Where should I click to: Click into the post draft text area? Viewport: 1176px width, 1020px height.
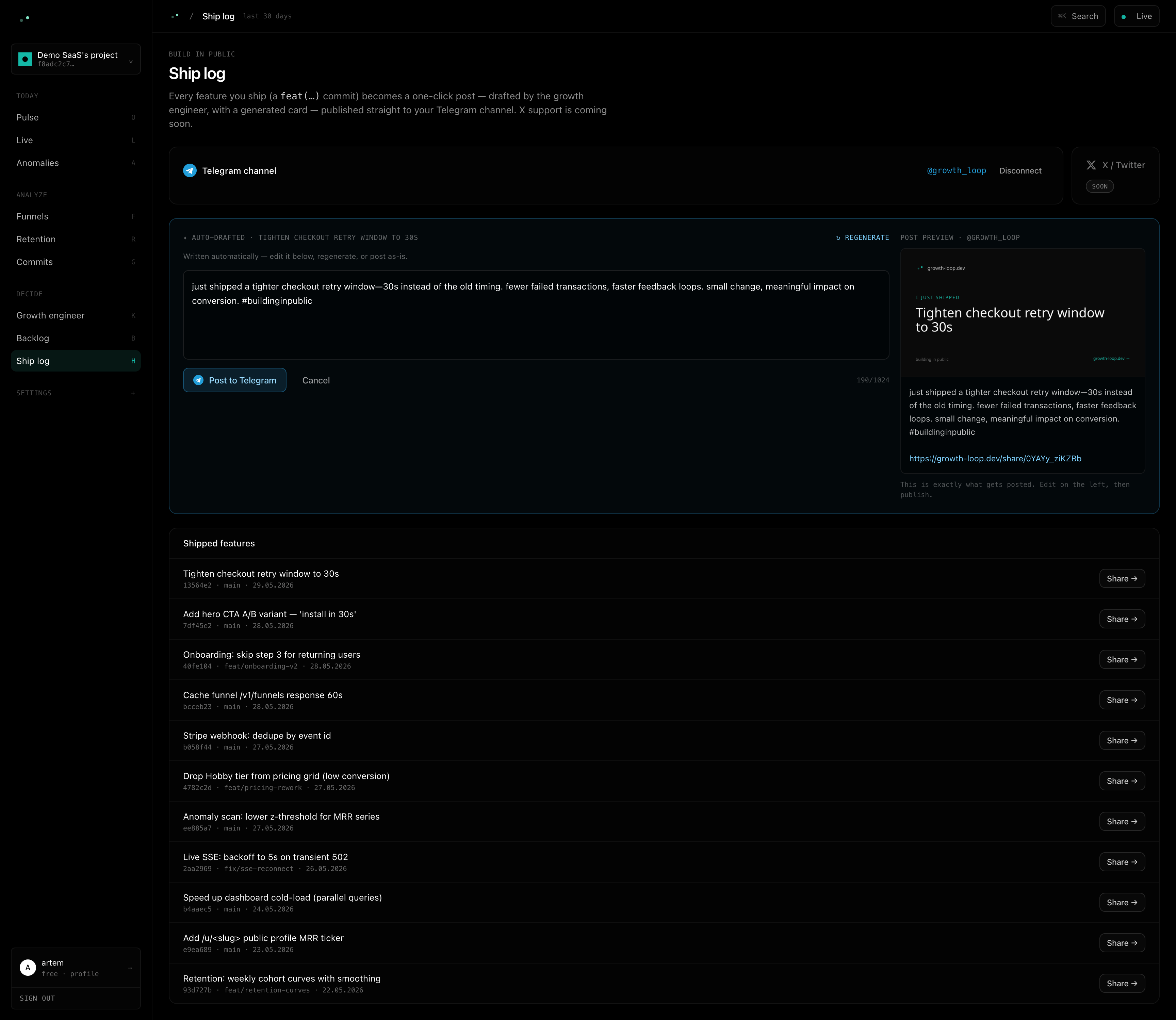536,315
